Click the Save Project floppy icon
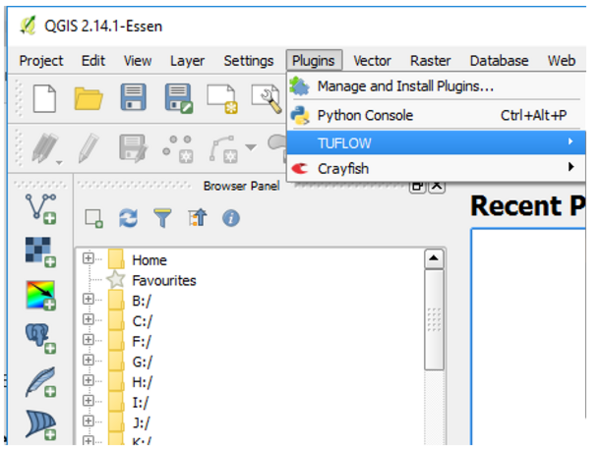600x450 pixels. pos(134,98)
